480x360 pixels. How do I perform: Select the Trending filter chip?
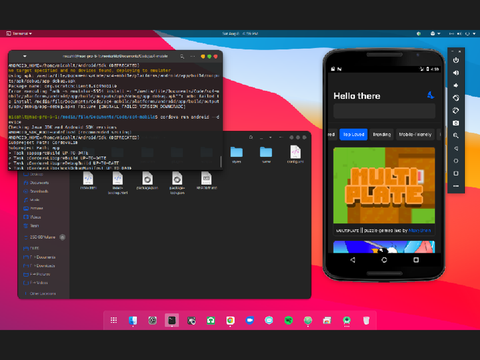[382, 134]
